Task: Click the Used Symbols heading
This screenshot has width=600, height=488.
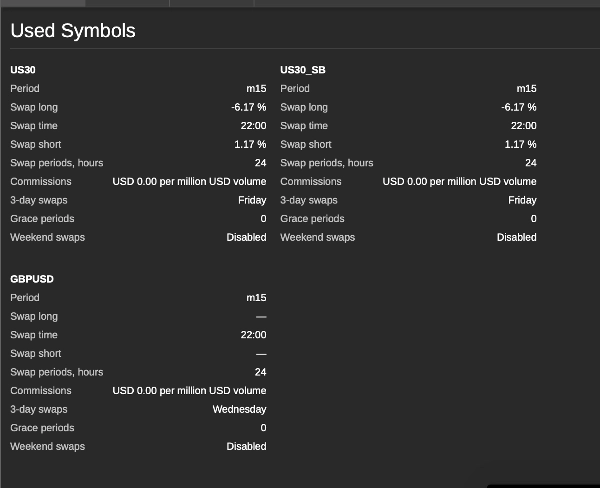Action: (x=73, y=31)
